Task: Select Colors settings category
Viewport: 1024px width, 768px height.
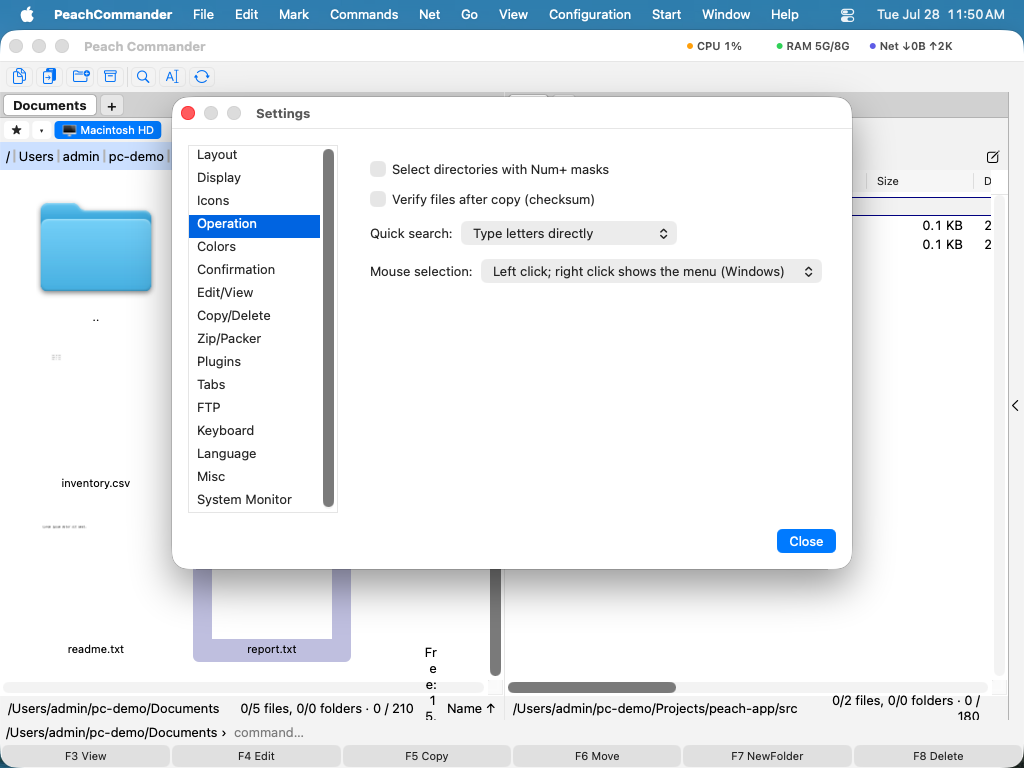Action: 254,246
